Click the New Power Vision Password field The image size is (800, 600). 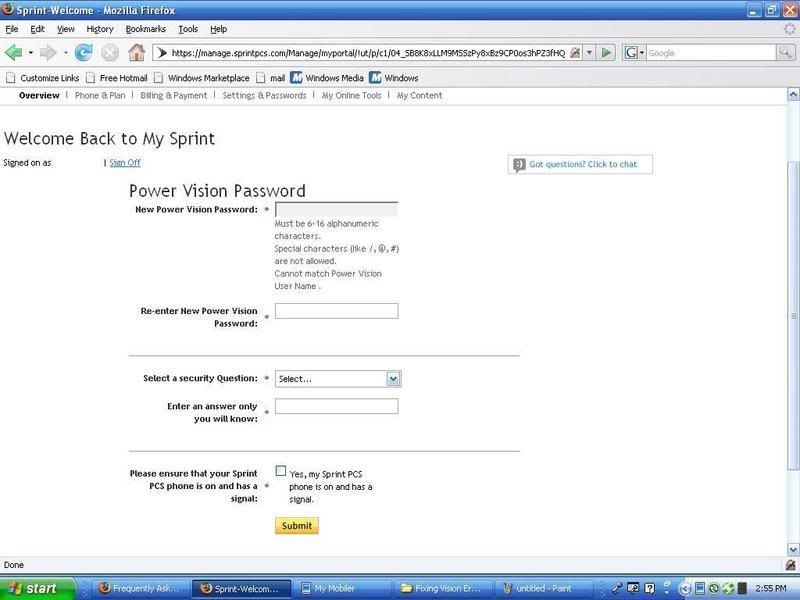[x=337, y=210]
